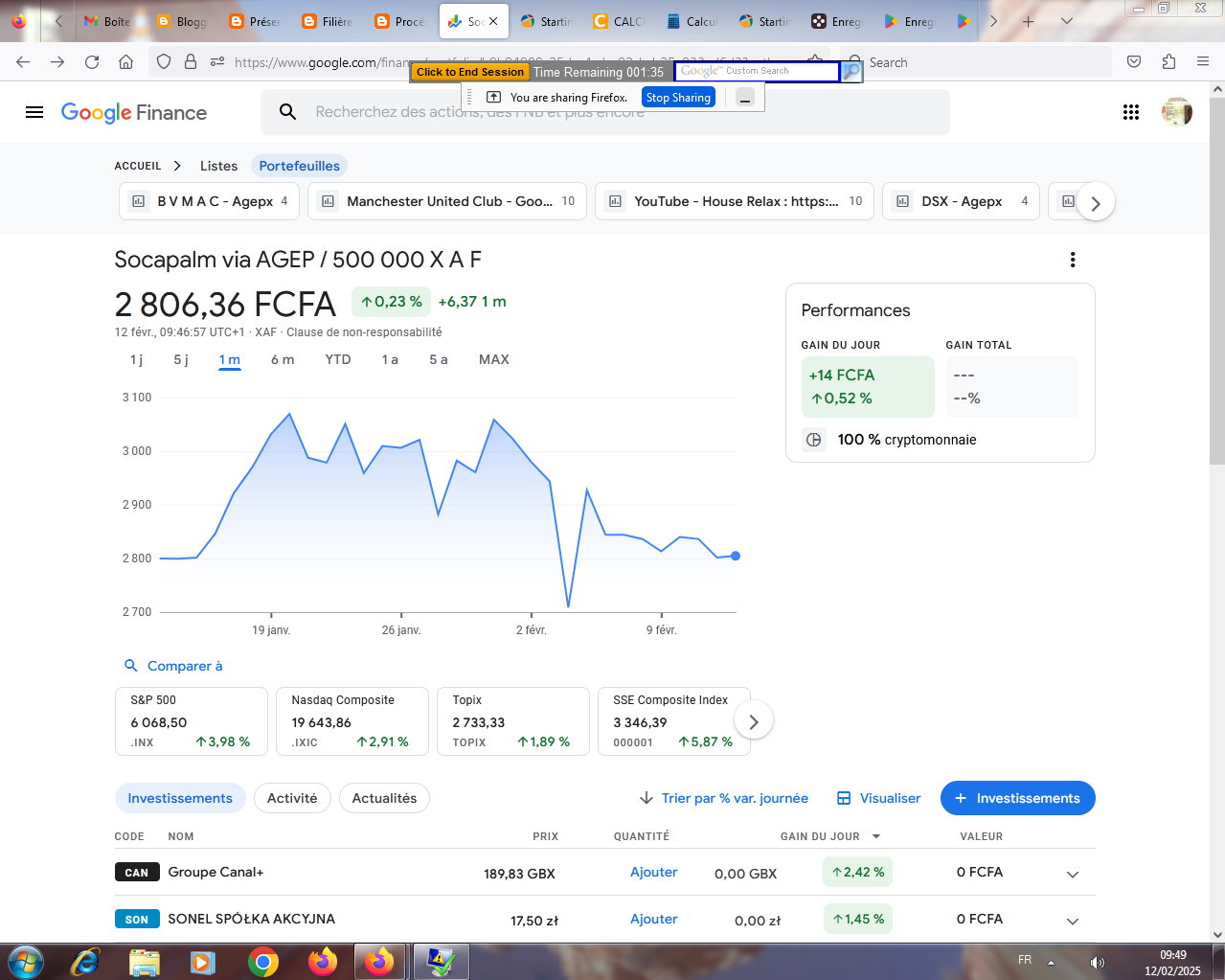
Task: Click the Firefox Search box
Action: [x=977, y=62]
